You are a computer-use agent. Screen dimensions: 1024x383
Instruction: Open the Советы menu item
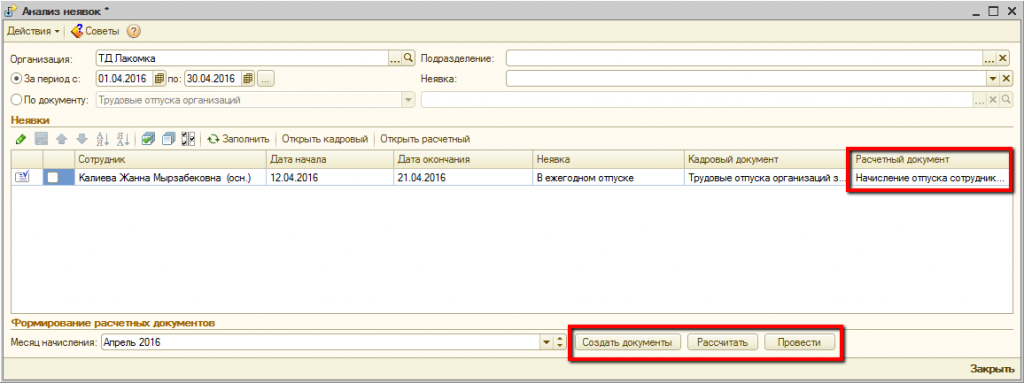95,31
